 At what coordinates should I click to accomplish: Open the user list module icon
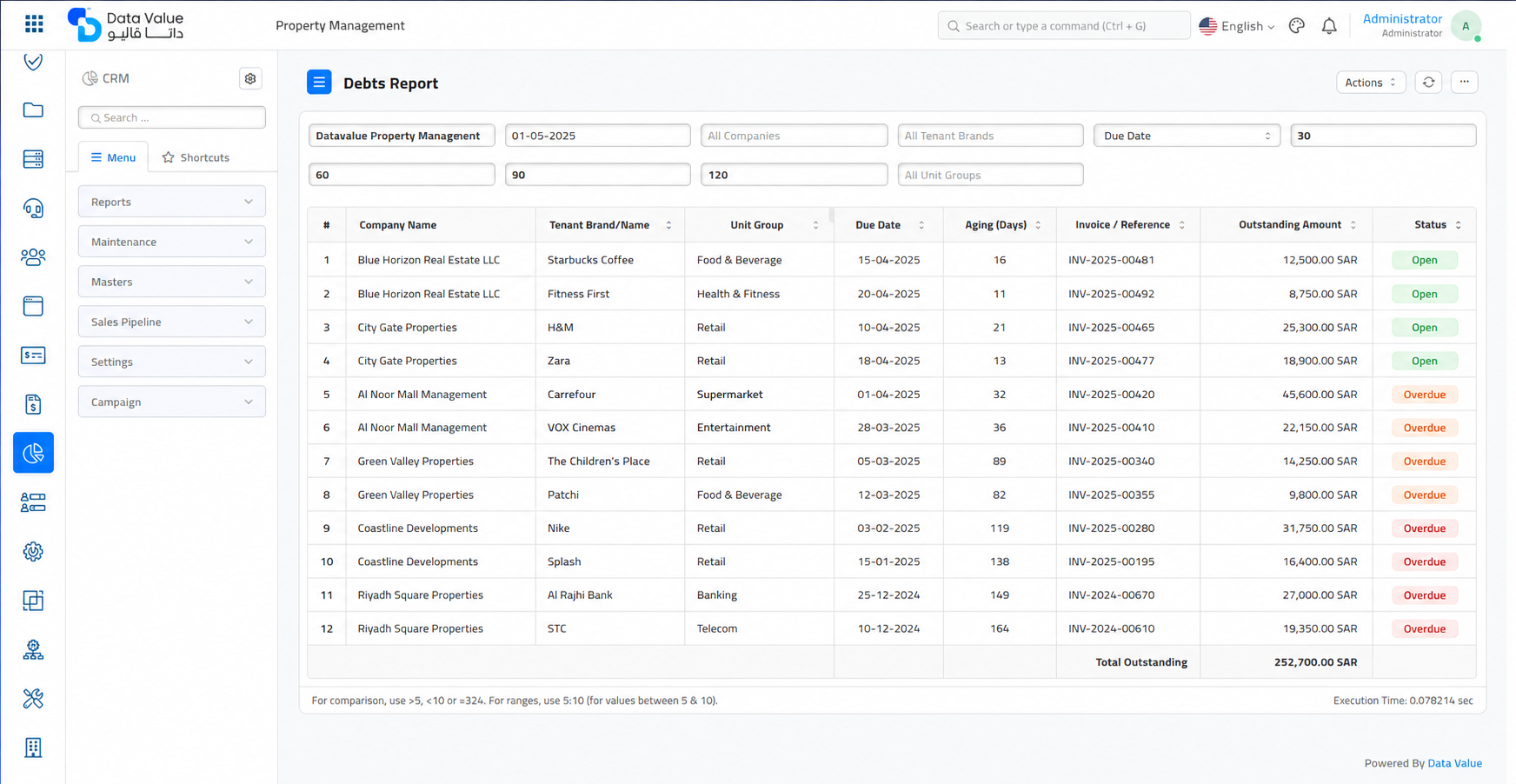click(33, 502)
